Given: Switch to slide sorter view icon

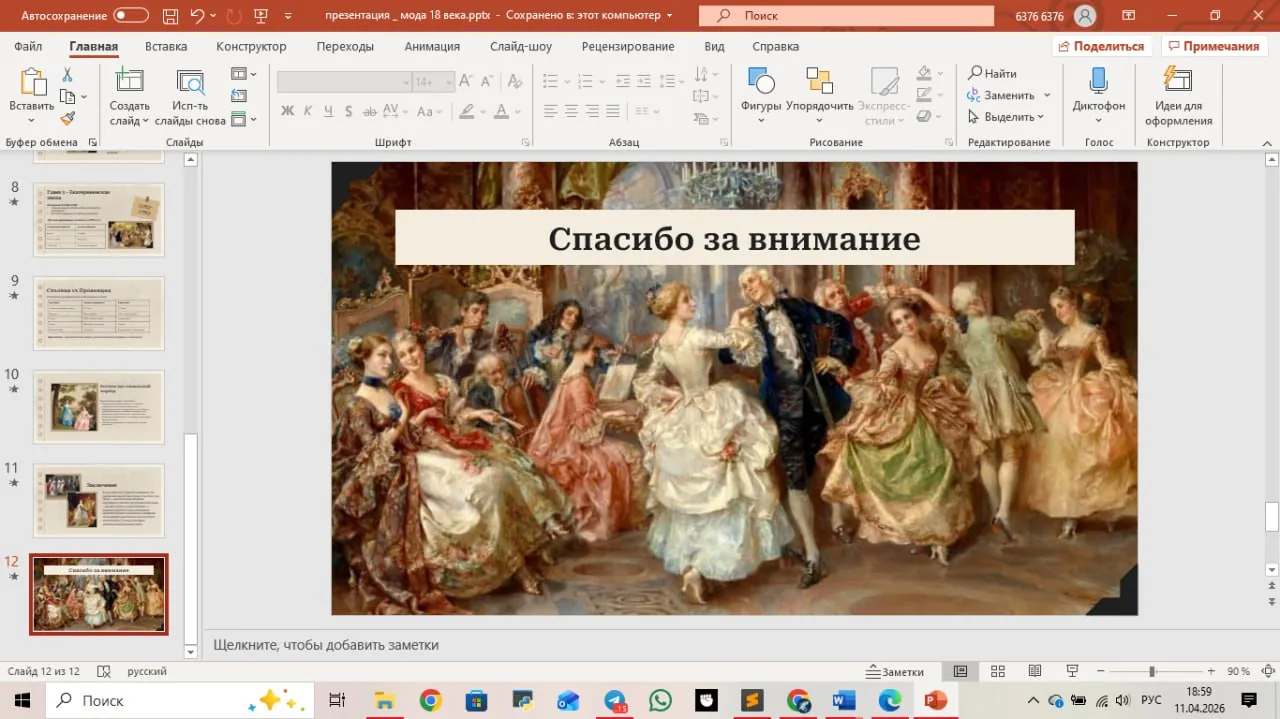Looking at the screenshot, I should 997,671.
